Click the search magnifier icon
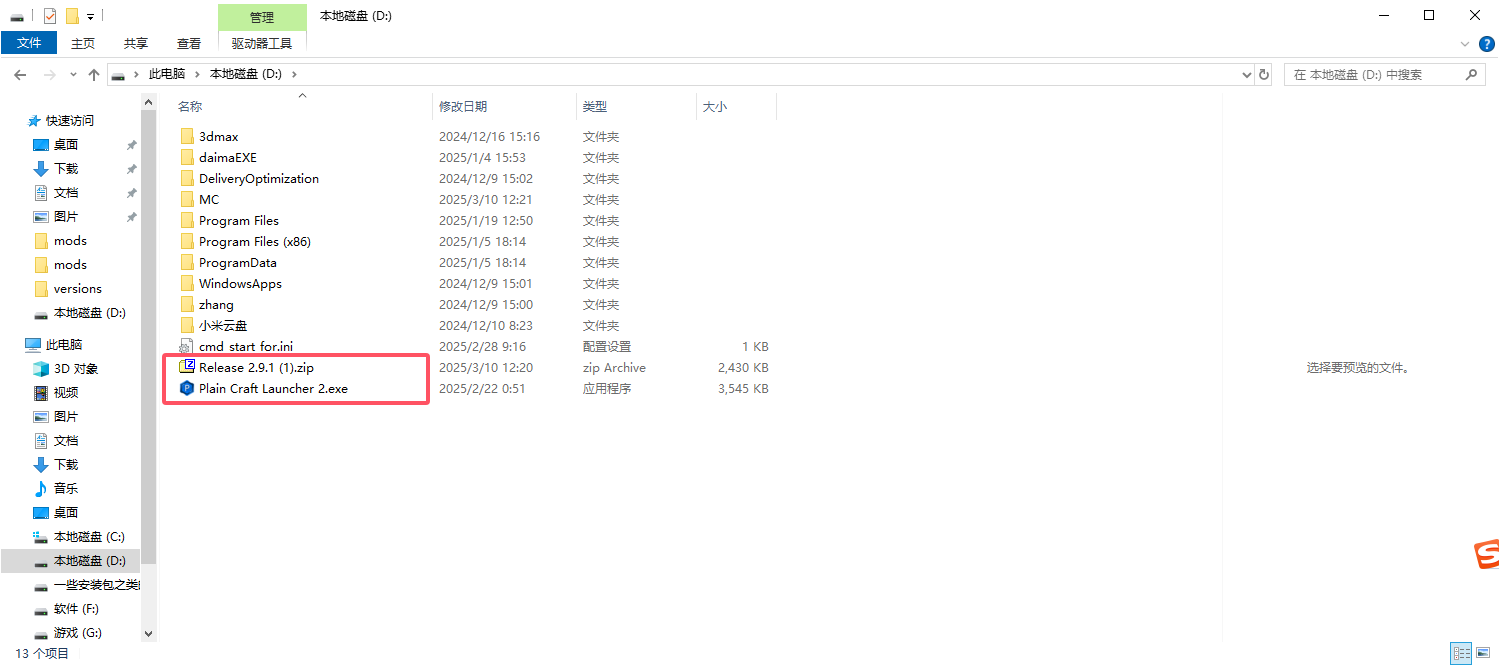 pos(1471,75)
